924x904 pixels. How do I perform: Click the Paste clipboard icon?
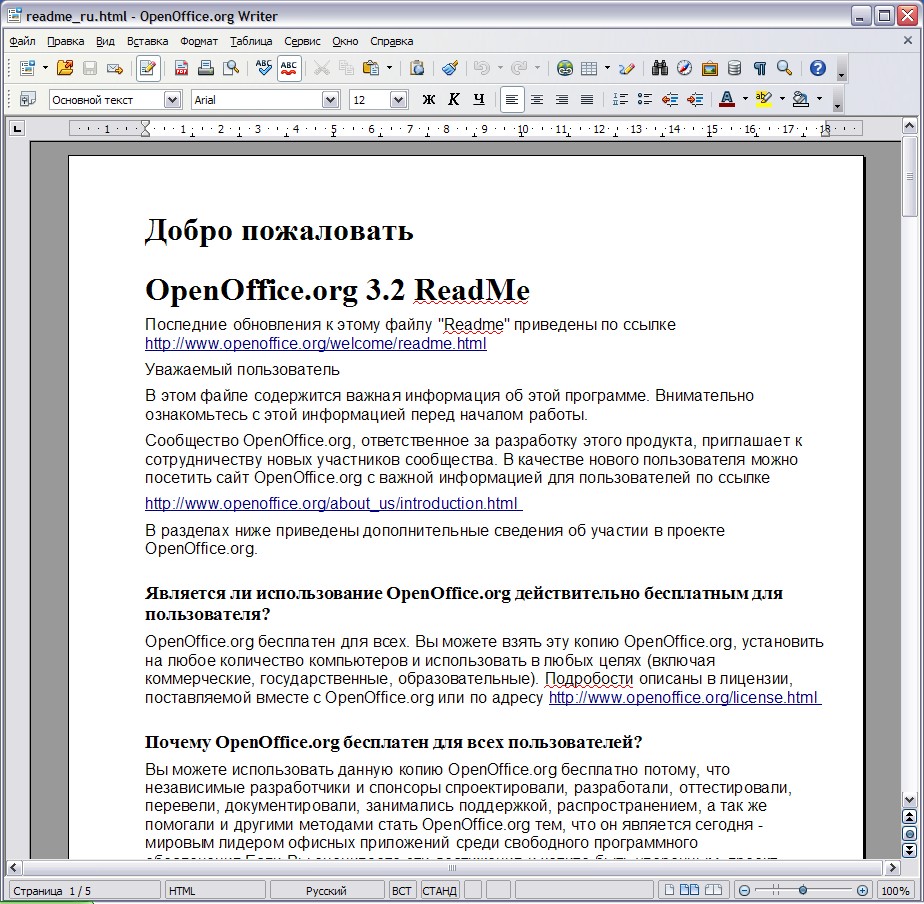[x=371, y=68]
